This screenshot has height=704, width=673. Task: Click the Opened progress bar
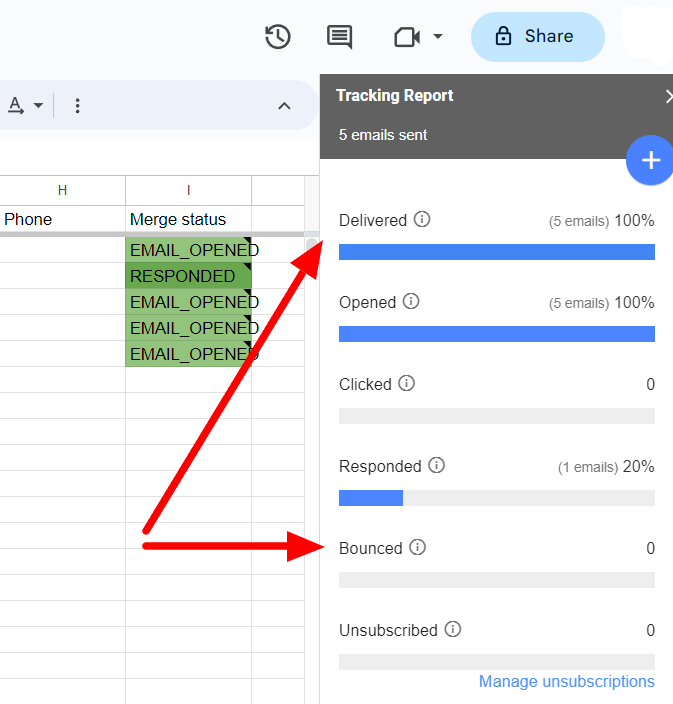tap(497, 334)
